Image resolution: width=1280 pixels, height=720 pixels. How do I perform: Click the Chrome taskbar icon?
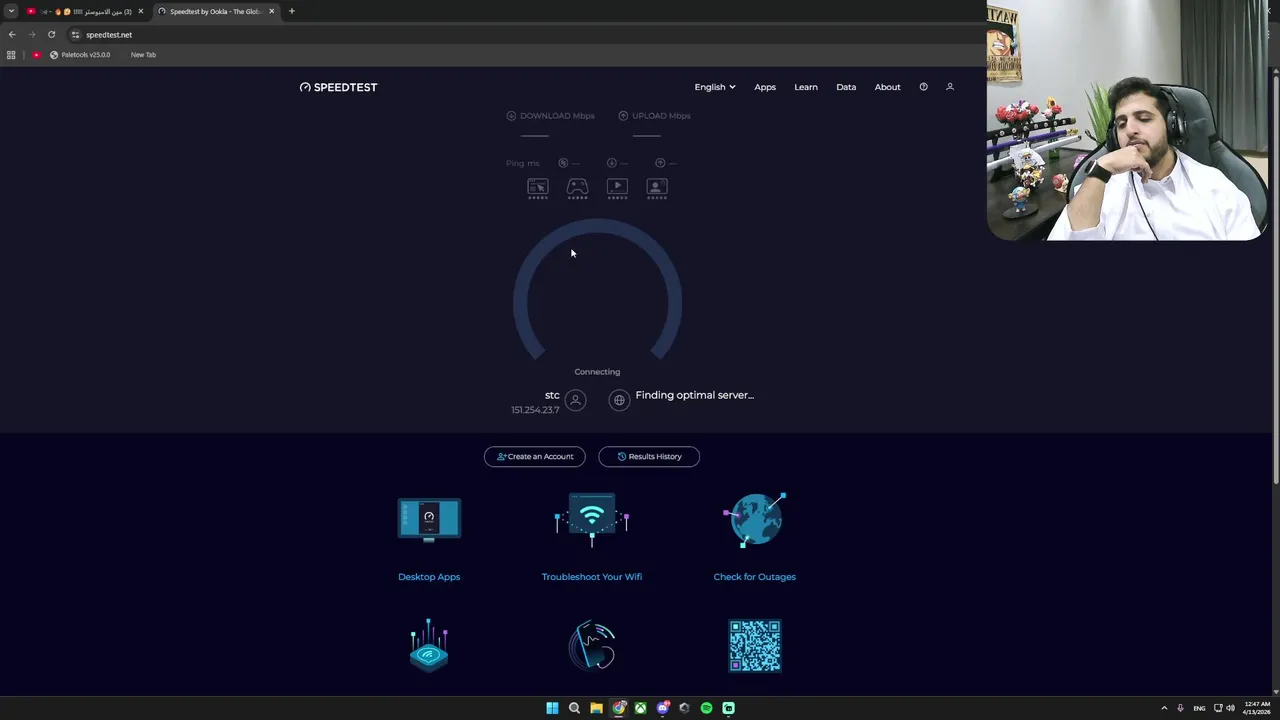click(x=619, y=708)
